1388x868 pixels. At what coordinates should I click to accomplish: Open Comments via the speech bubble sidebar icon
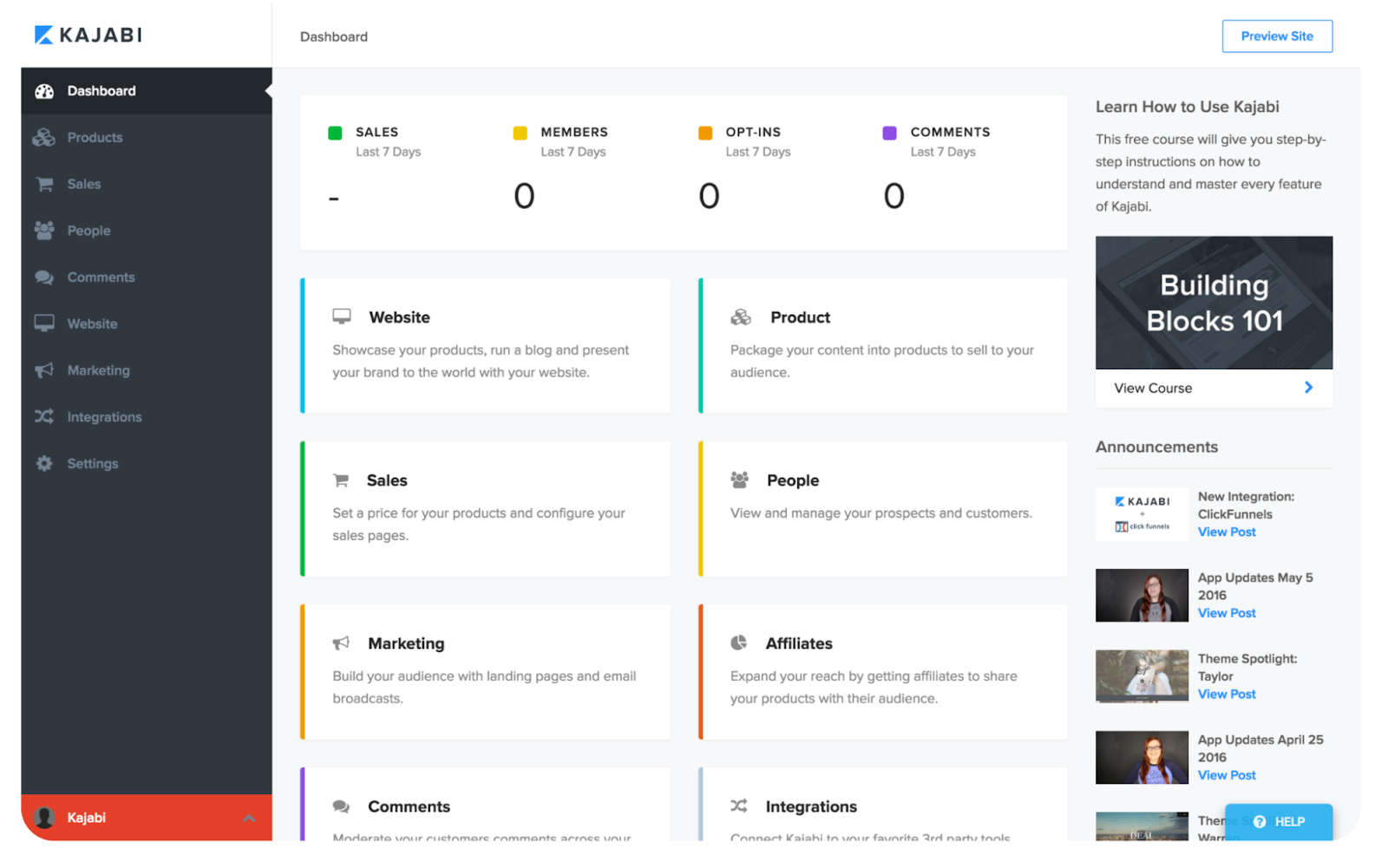(44, 277)
